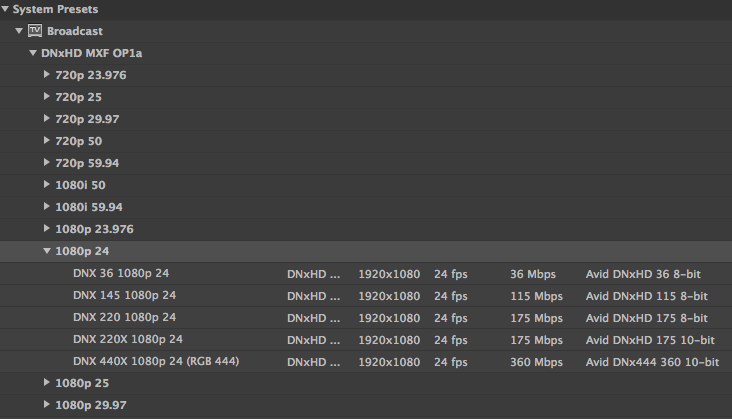The height and width of the screenshot is (419, 732).
Task: Expand the 1080i 59.94 folder
Action: [x=46, y=206]
